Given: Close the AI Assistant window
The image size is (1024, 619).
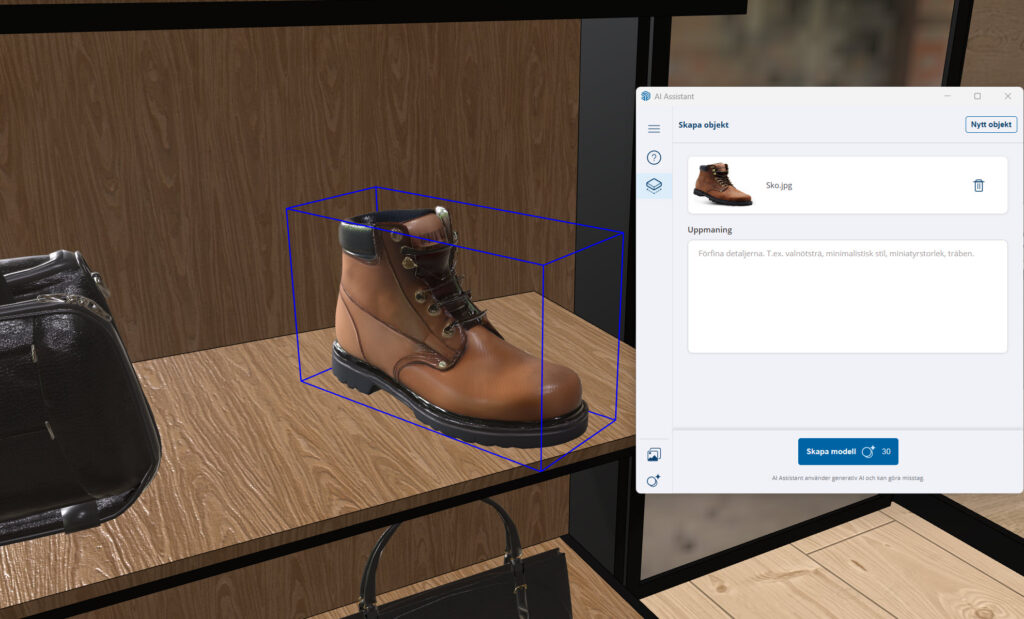Looking at the screenshot, I should (x=1007, y=96).
